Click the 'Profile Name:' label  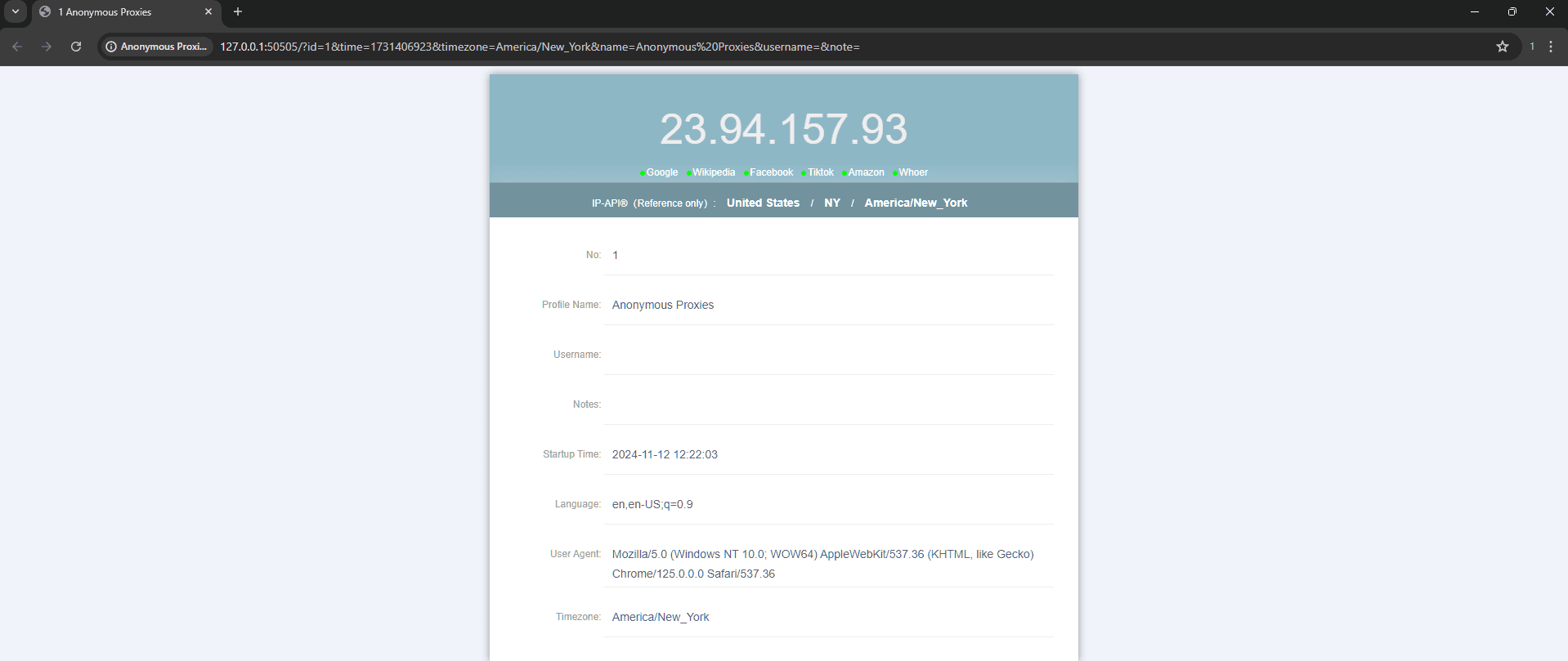(571, 305)
